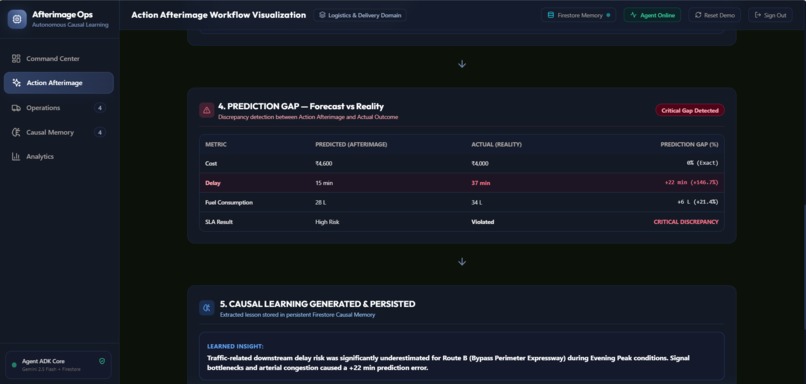Viewport: 806px width, 384px height.
Task: Click the CRITICAL DISCREPANCY text
Action: 686,222
